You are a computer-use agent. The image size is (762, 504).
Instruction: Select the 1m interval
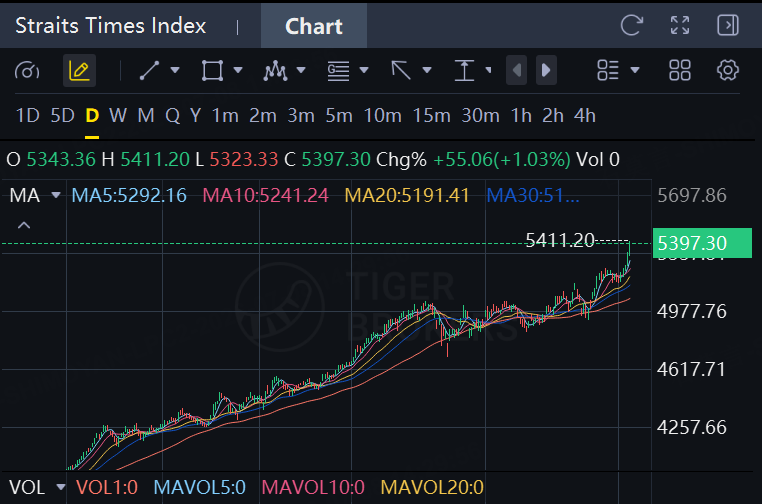[x=225, y=116]
